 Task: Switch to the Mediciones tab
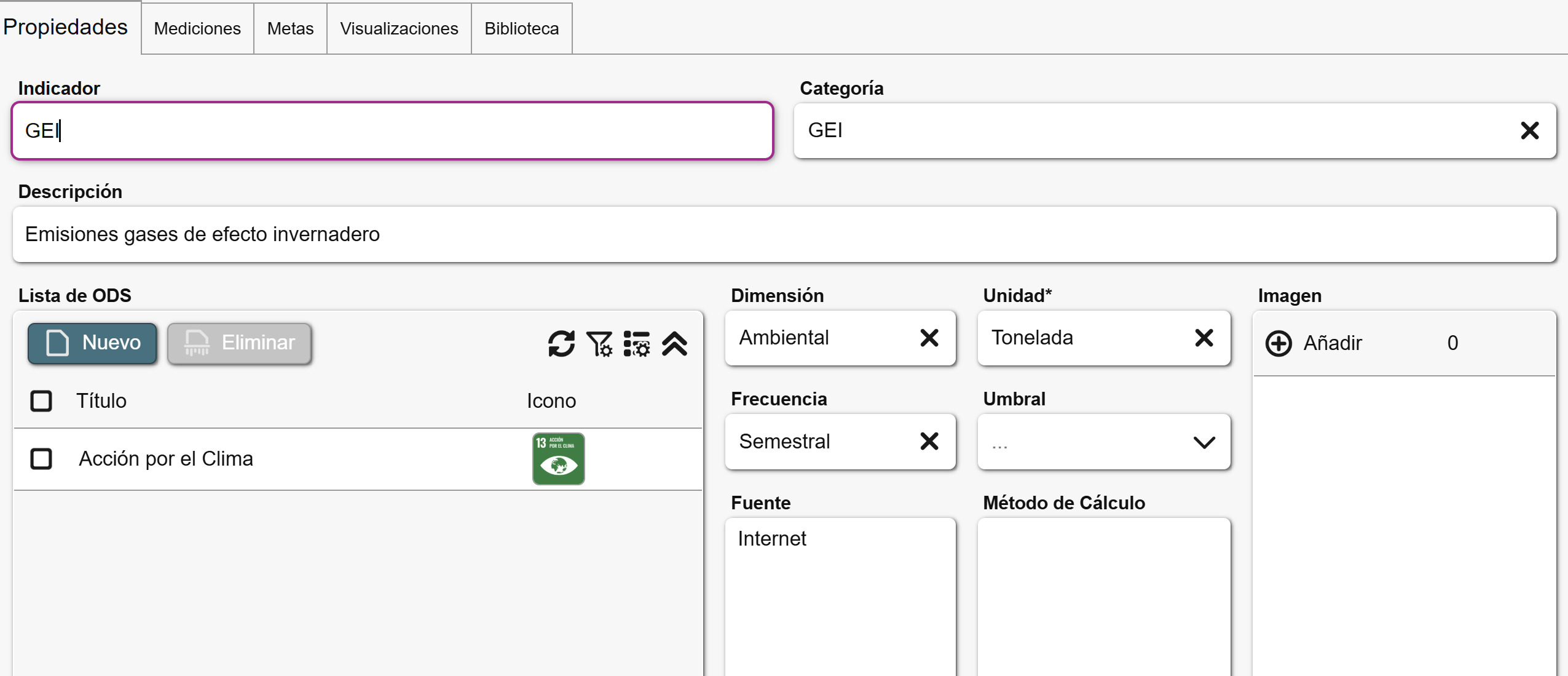197,29
